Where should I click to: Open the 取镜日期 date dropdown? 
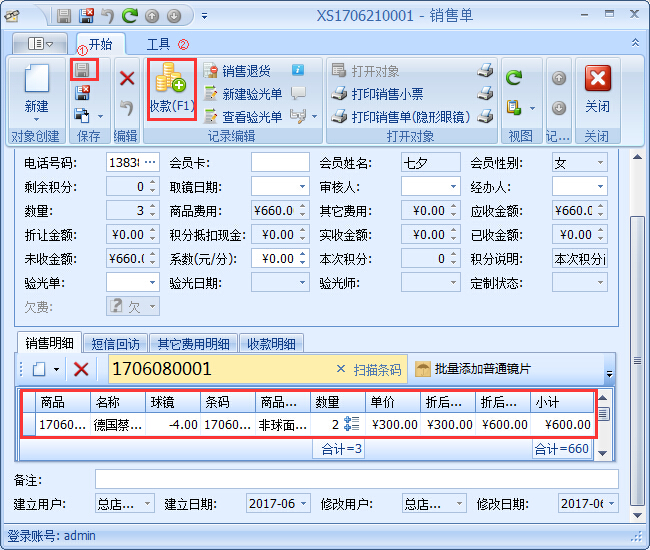[x=303, y=187]
